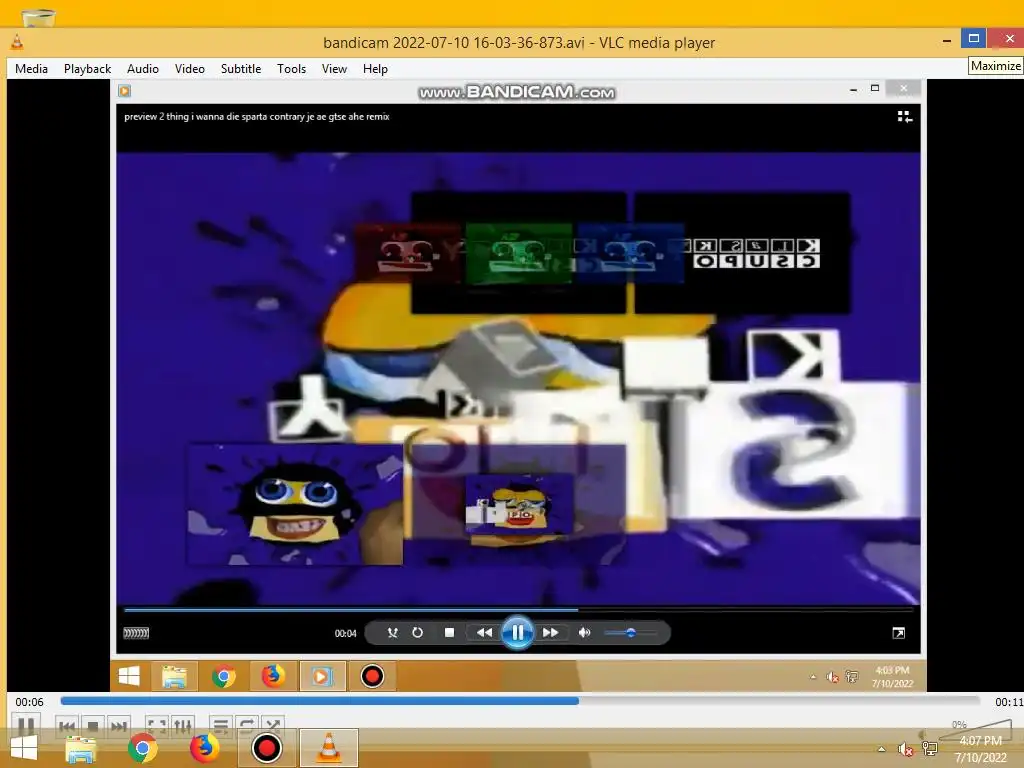Open the Playback menu

(88, 69)
